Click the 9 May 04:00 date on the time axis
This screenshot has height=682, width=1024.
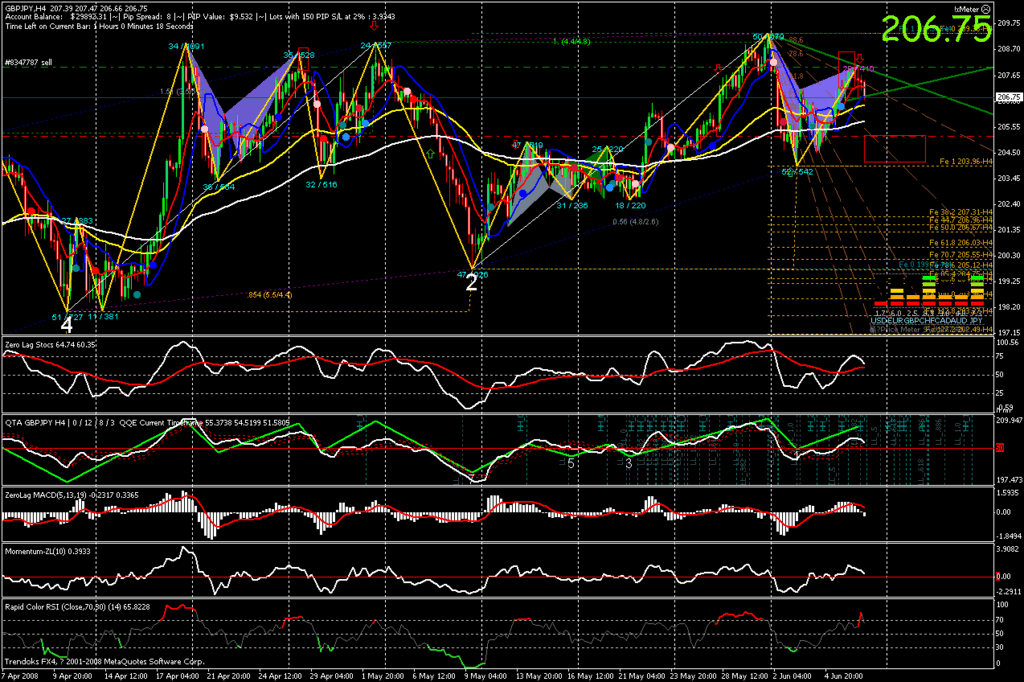pyautogui.click(x=479, y=675)
